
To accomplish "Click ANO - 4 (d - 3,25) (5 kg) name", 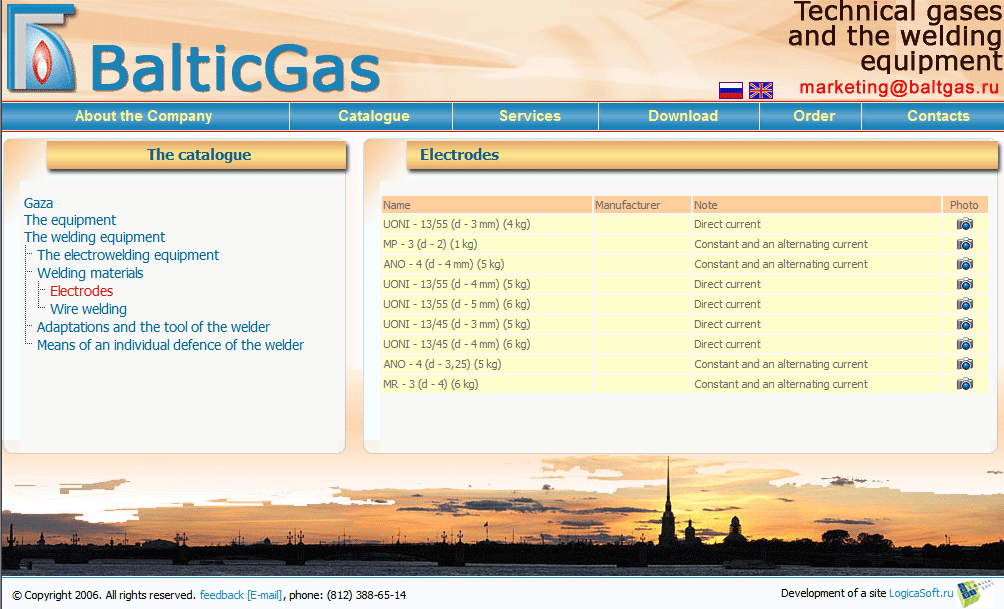I will pos(442,364).
